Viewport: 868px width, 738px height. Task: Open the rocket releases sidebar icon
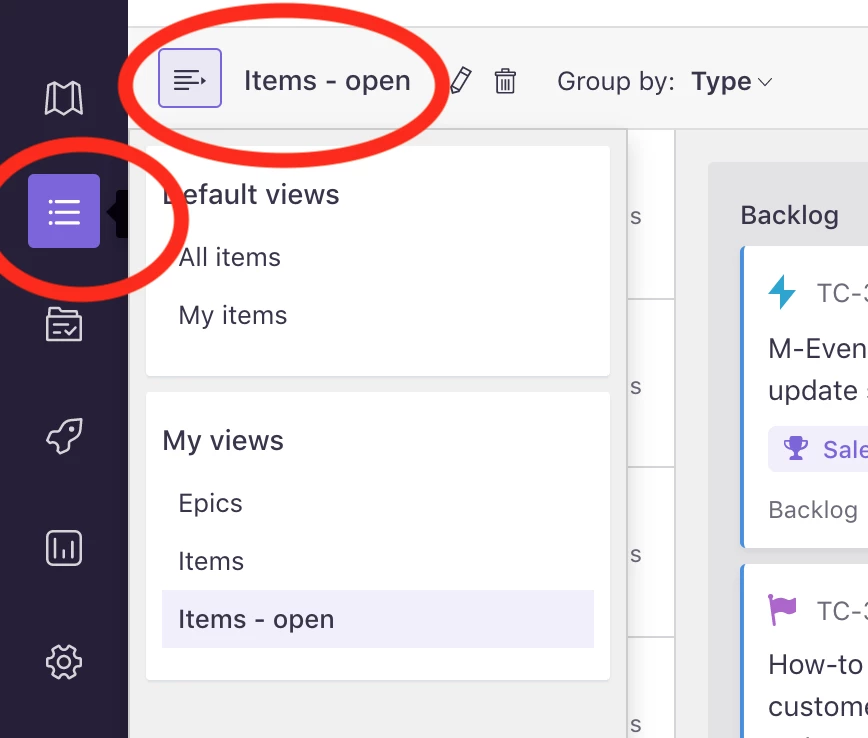64,436
